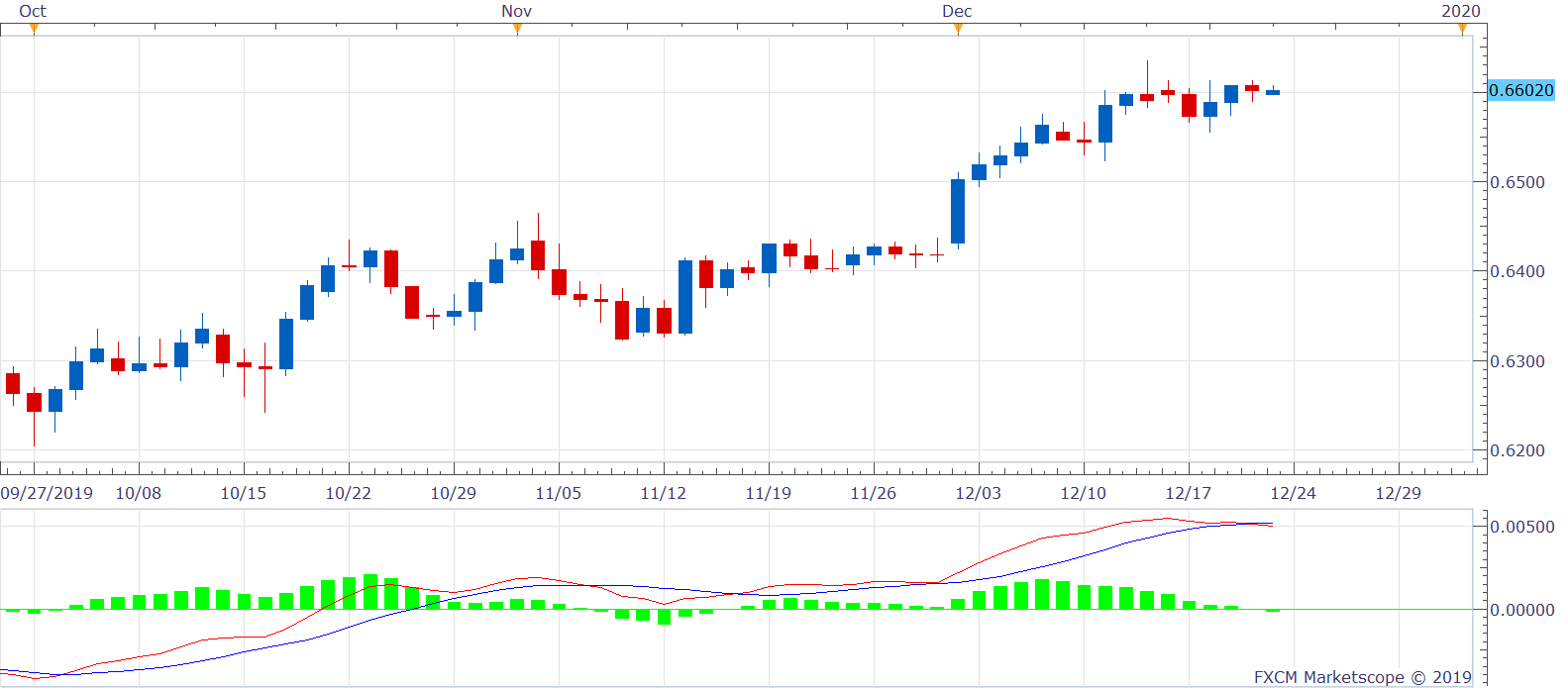
Task: Click the 11/12 date axis label
Action: tap(664, 493)
